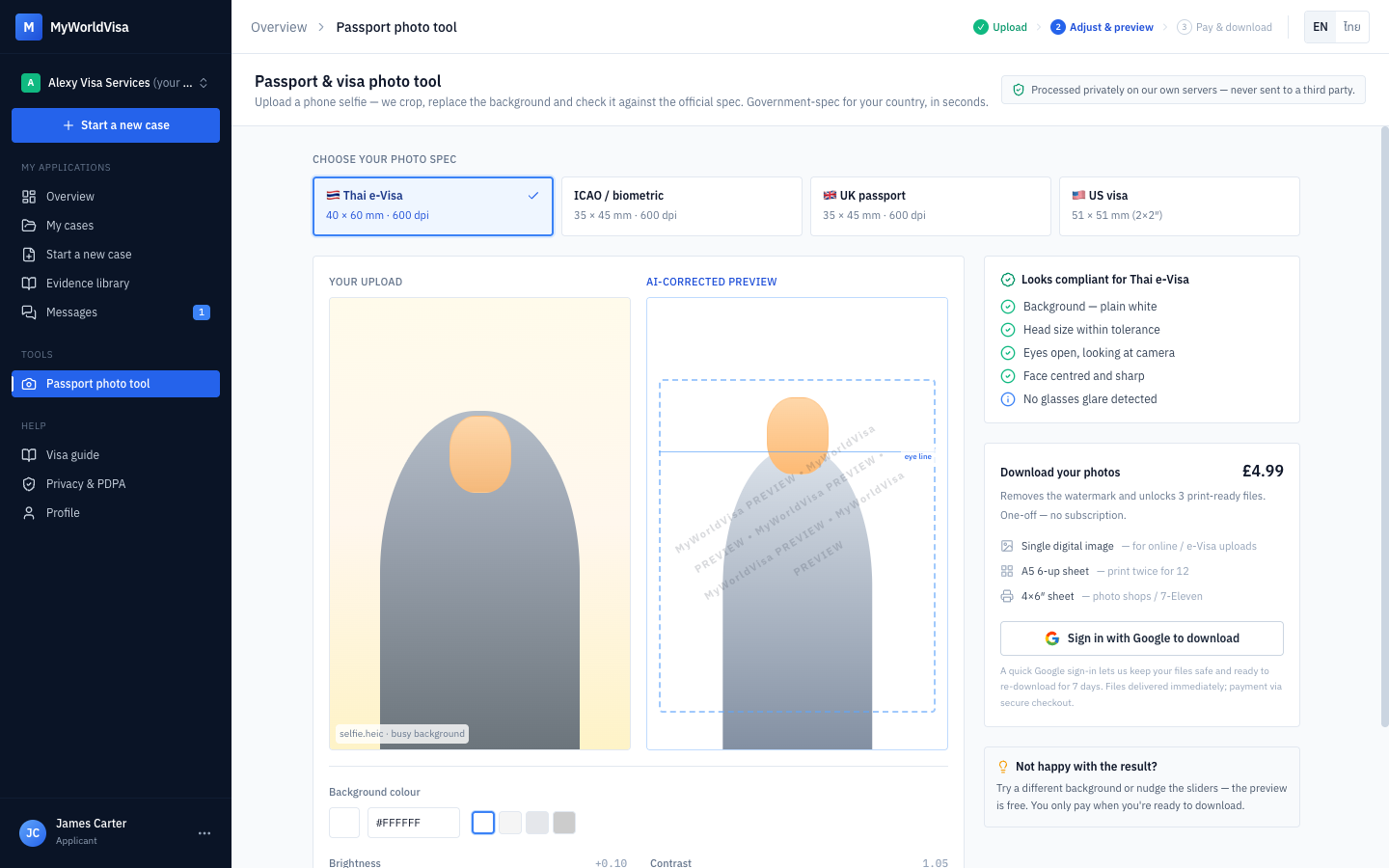Open the James Carter more options menu

click(x=204, y=833)
